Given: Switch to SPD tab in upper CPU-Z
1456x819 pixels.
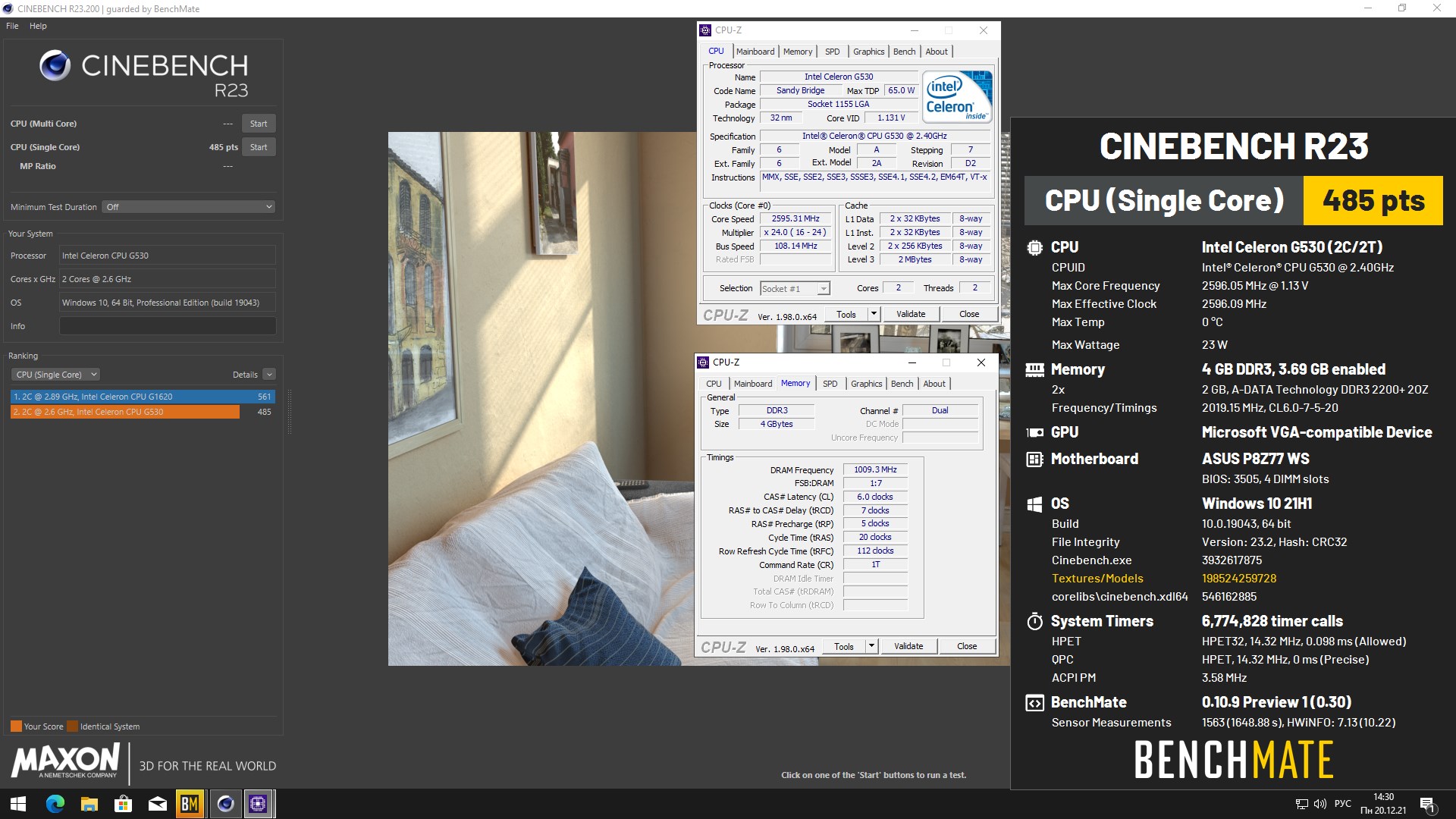Looking at the screenshot, I should click(x=832, y=52).
